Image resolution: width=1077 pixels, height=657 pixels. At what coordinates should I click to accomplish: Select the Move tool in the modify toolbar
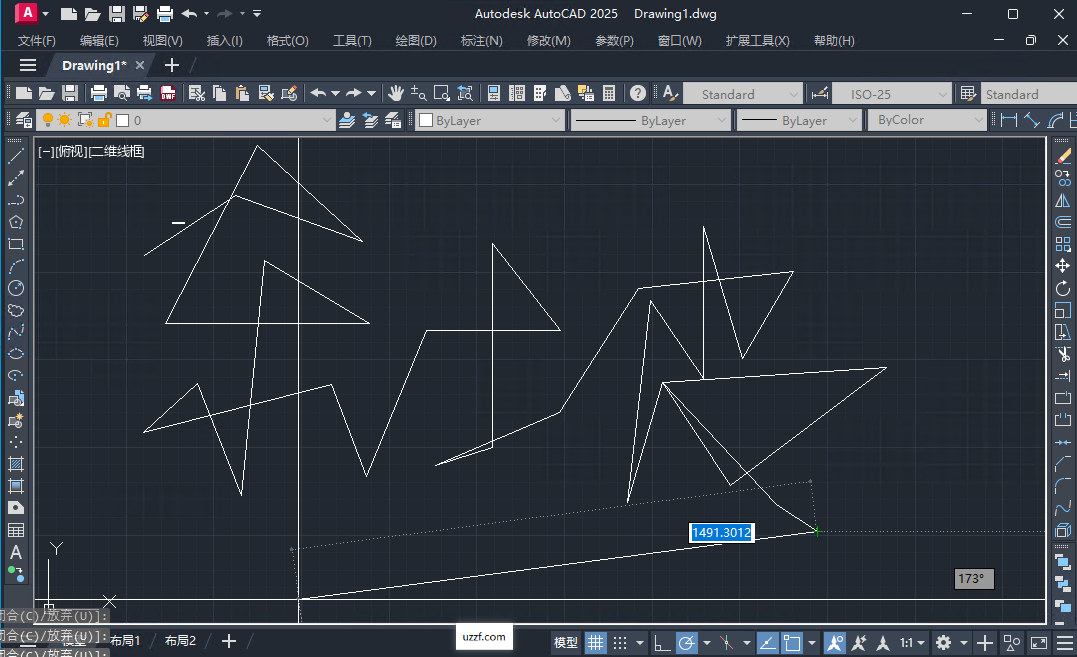(x=1063, y=267)
